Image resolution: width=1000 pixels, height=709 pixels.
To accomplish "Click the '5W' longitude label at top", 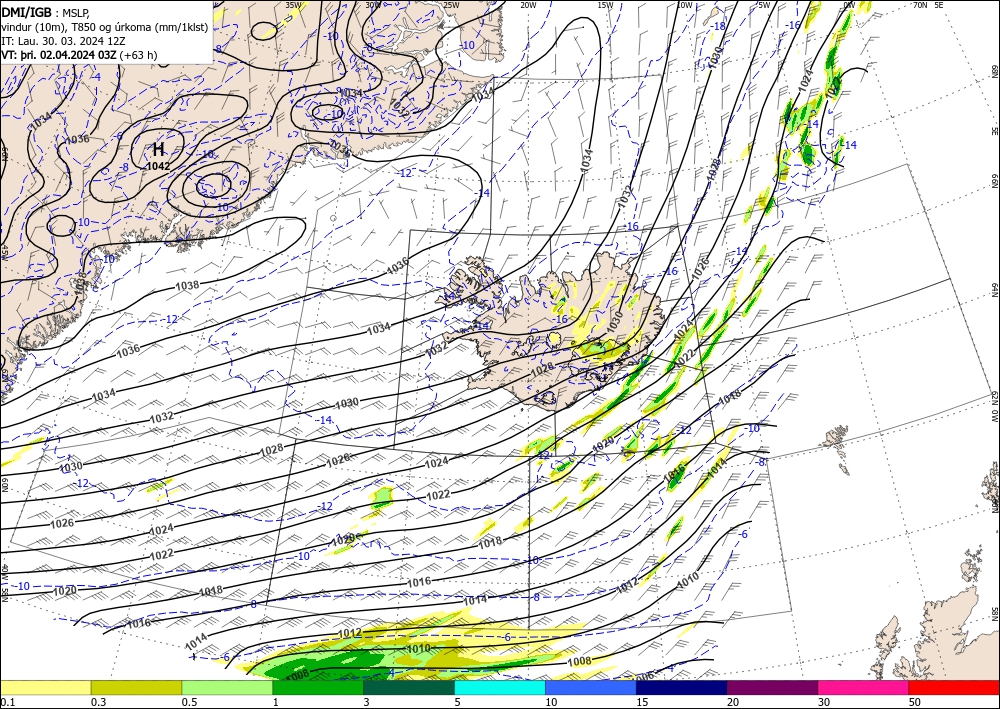I will coord(765,5).
